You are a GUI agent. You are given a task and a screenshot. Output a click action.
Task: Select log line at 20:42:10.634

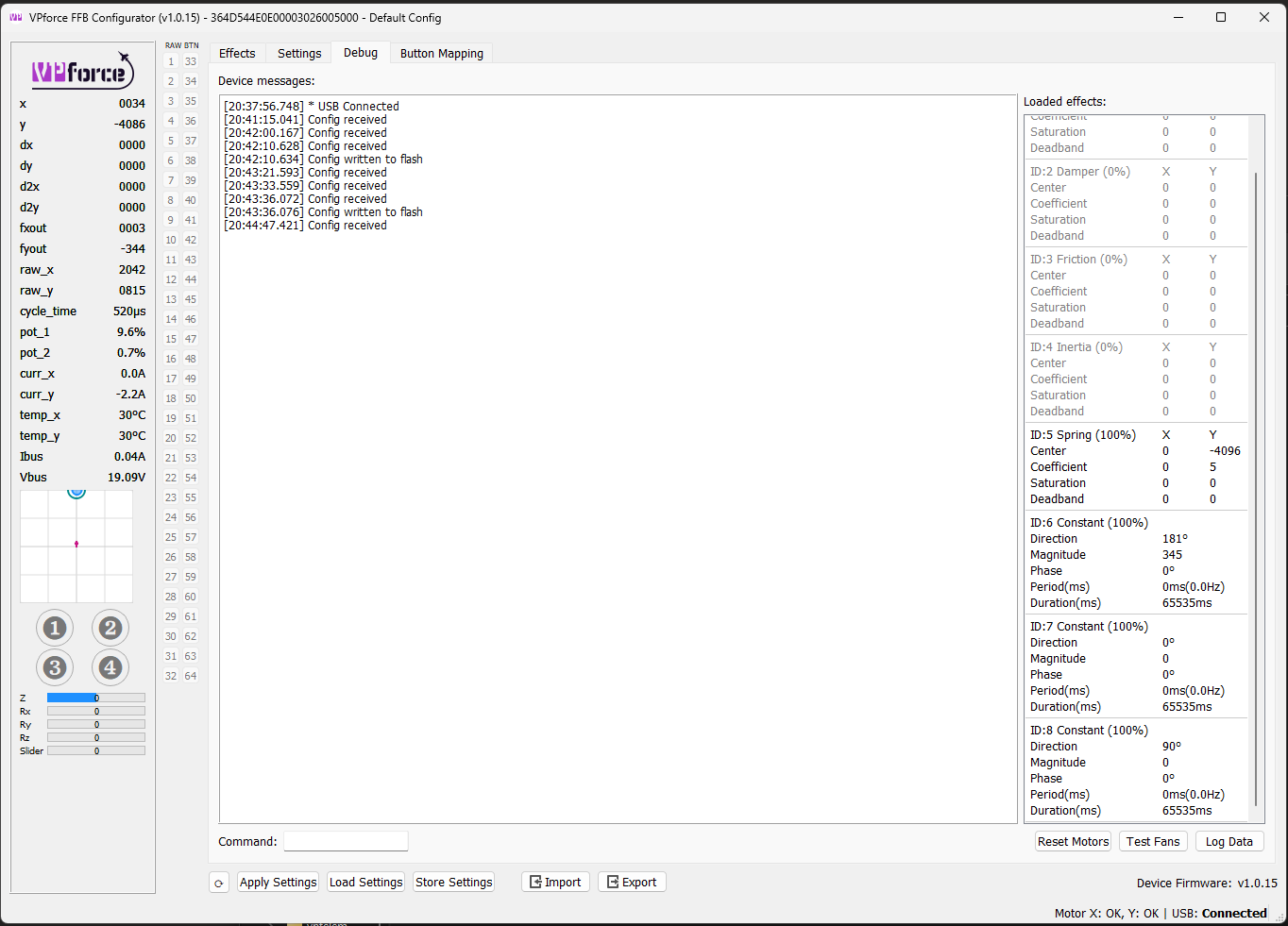point(323,160)
